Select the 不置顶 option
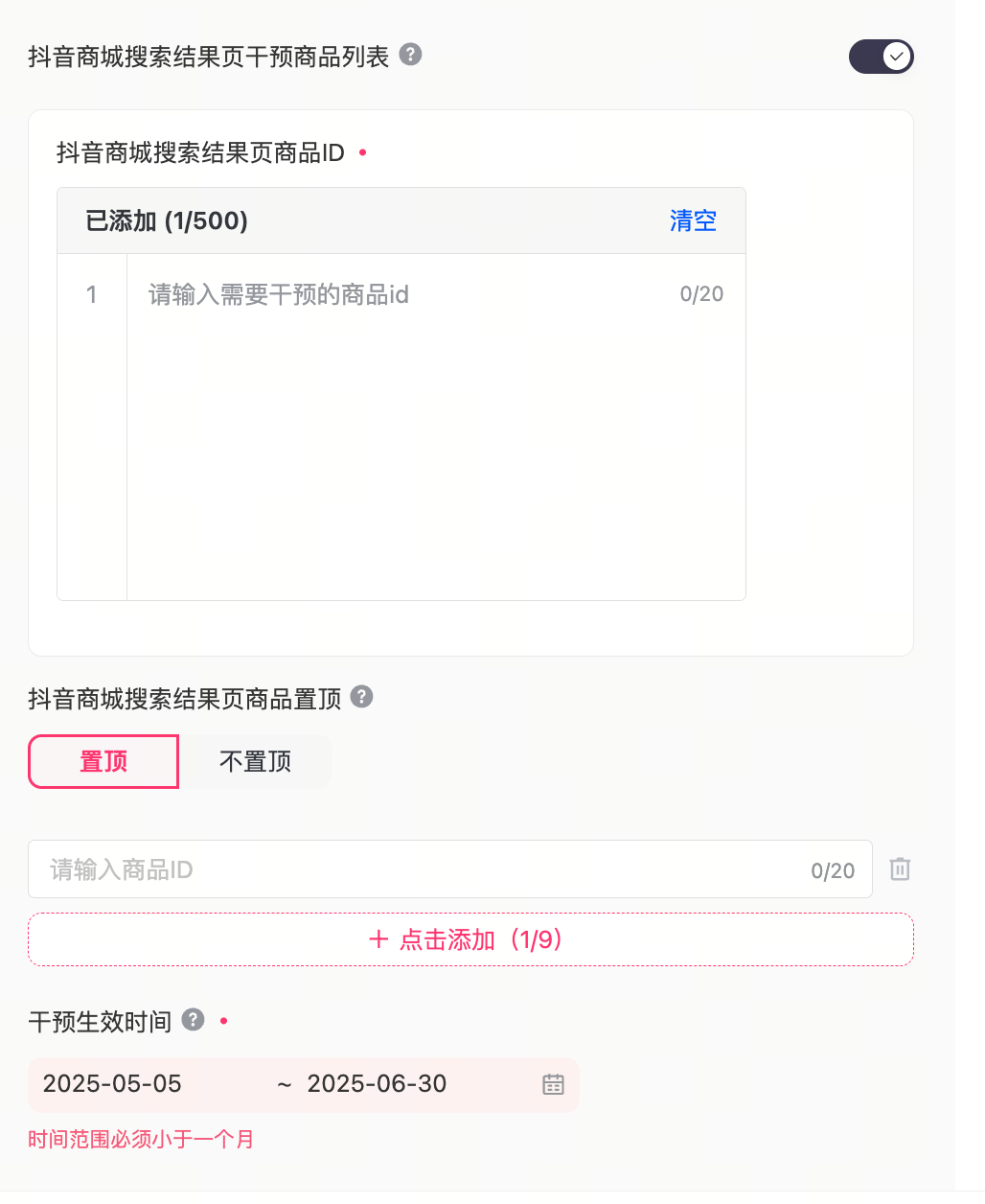985x1204 pixels. tap(255, 762)
